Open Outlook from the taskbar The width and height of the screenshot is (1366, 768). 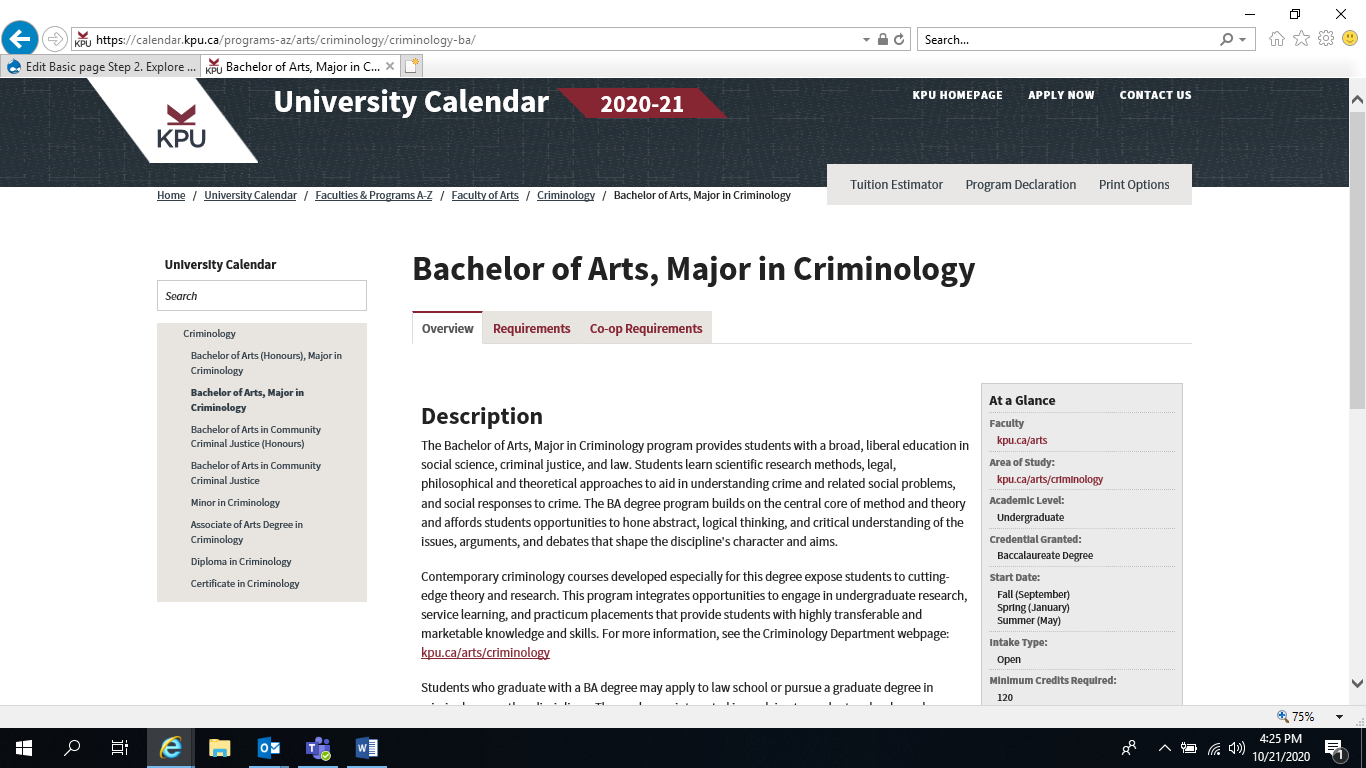coord(268,747)
